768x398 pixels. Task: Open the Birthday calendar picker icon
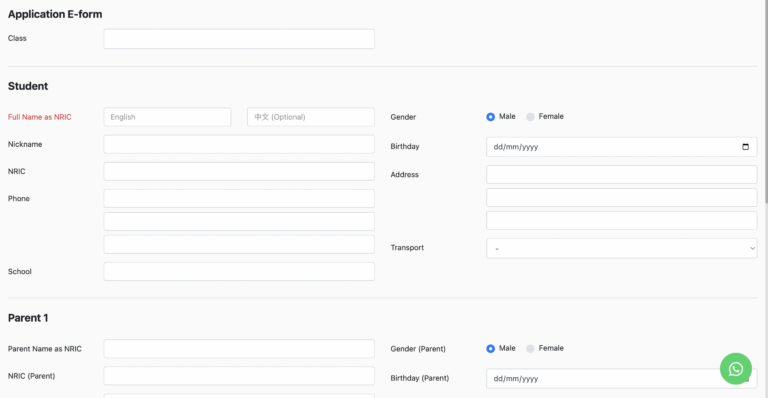[745, 146]
